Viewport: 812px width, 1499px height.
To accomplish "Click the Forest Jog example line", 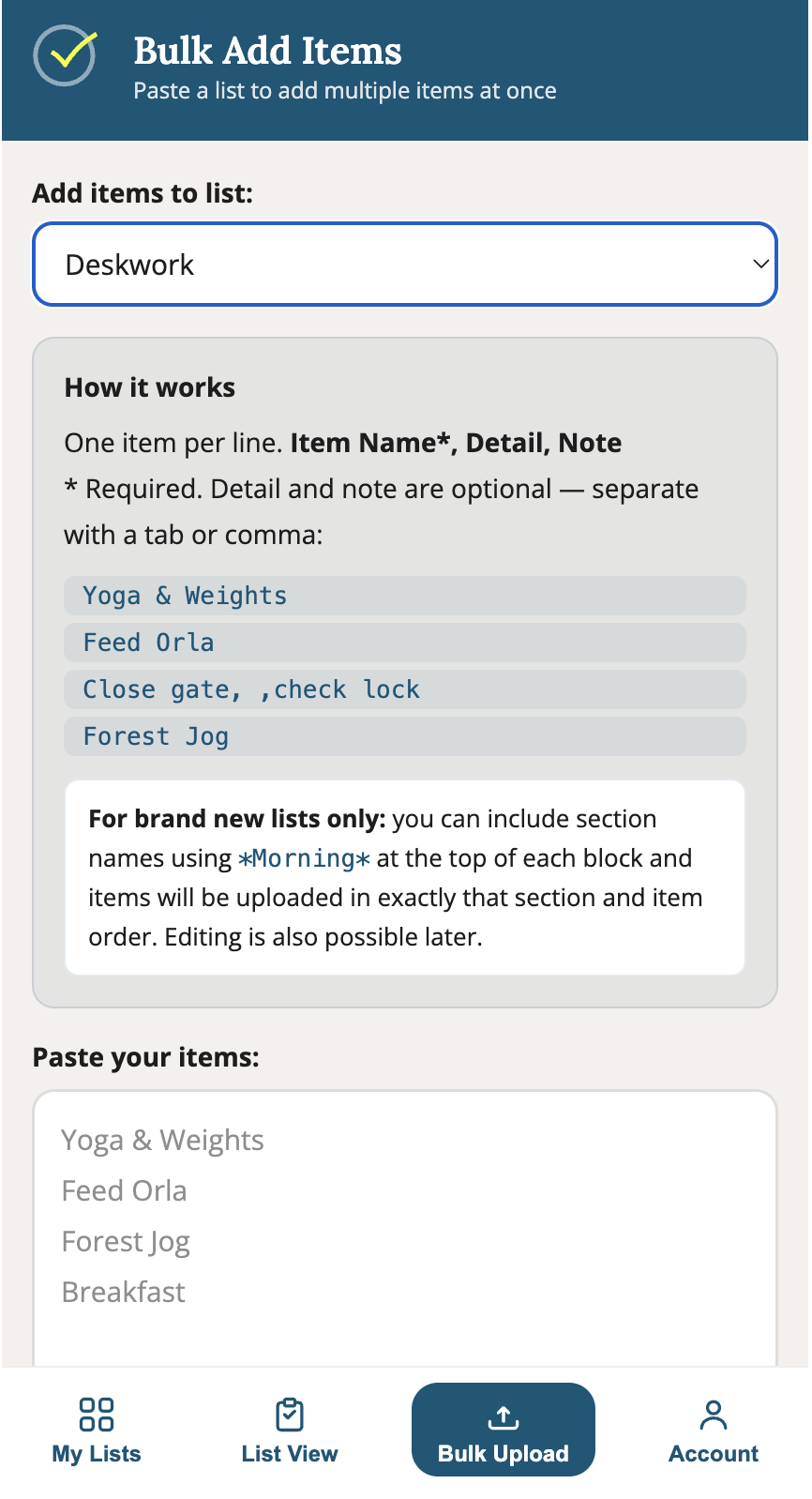I will point(405,736).
